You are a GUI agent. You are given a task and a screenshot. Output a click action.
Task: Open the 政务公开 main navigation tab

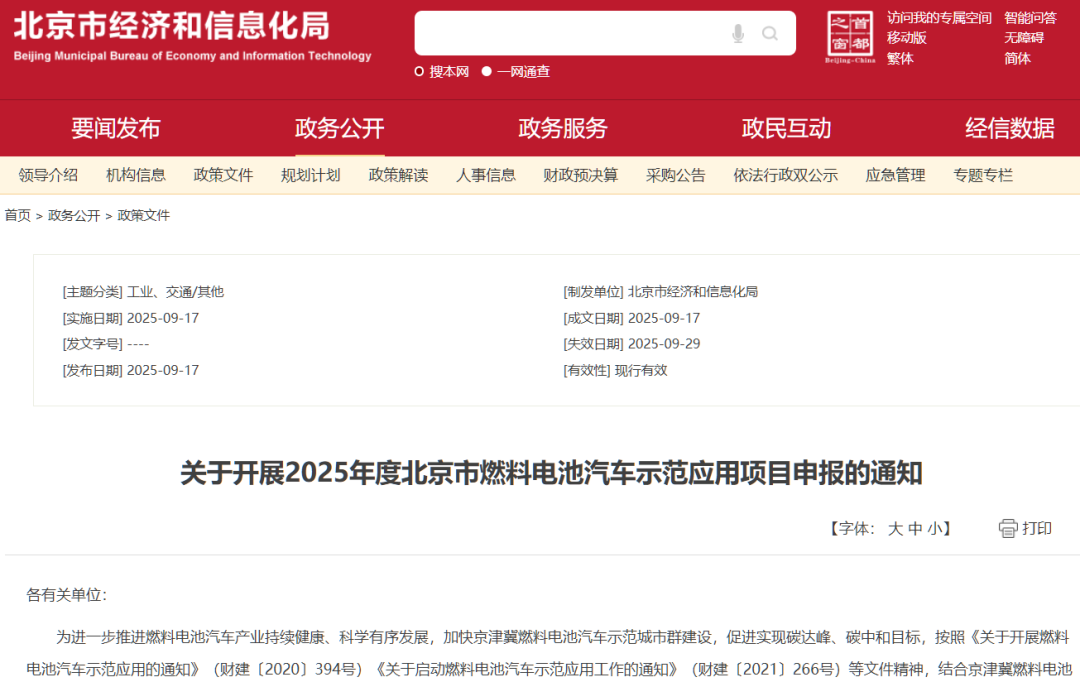(339, 128)
